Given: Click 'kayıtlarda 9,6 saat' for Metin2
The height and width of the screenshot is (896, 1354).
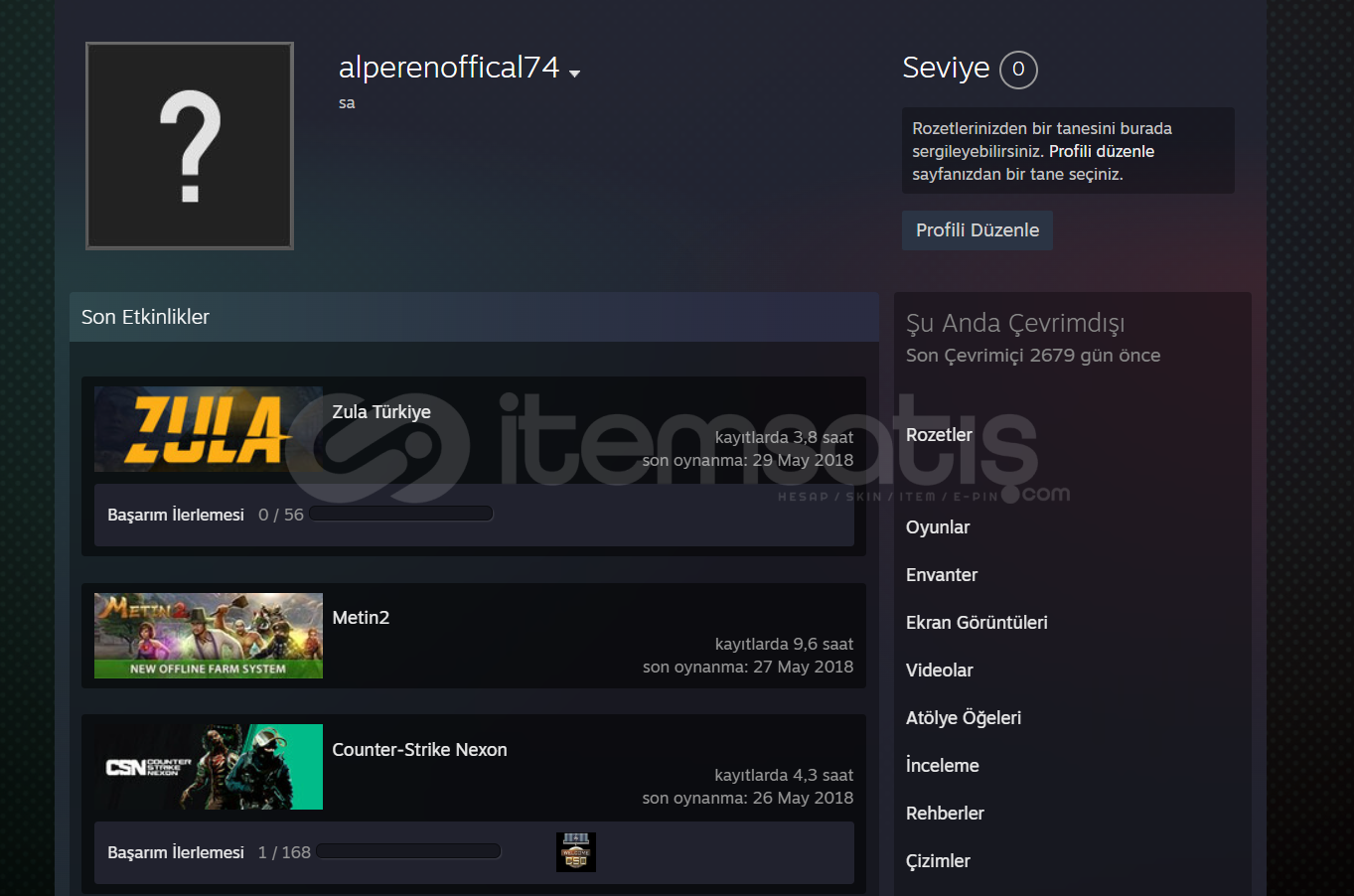Looking at the screenshot, I should [784, 644].
